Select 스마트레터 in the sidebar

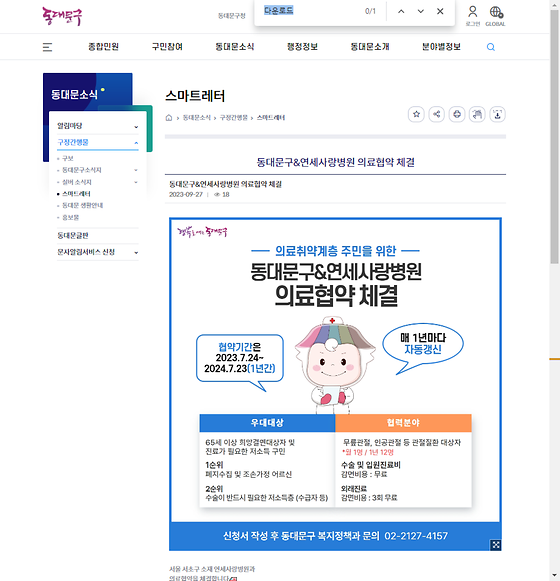76,194
